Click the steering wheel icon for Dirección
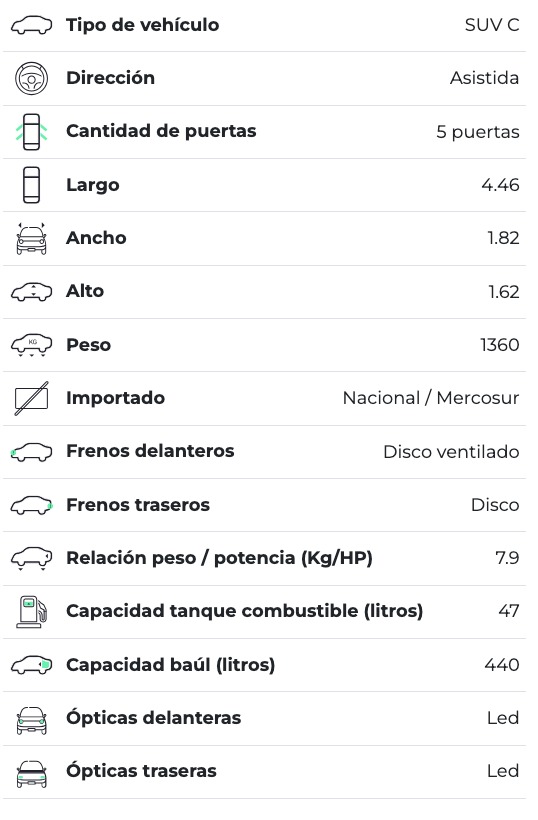 pos(31,78)
